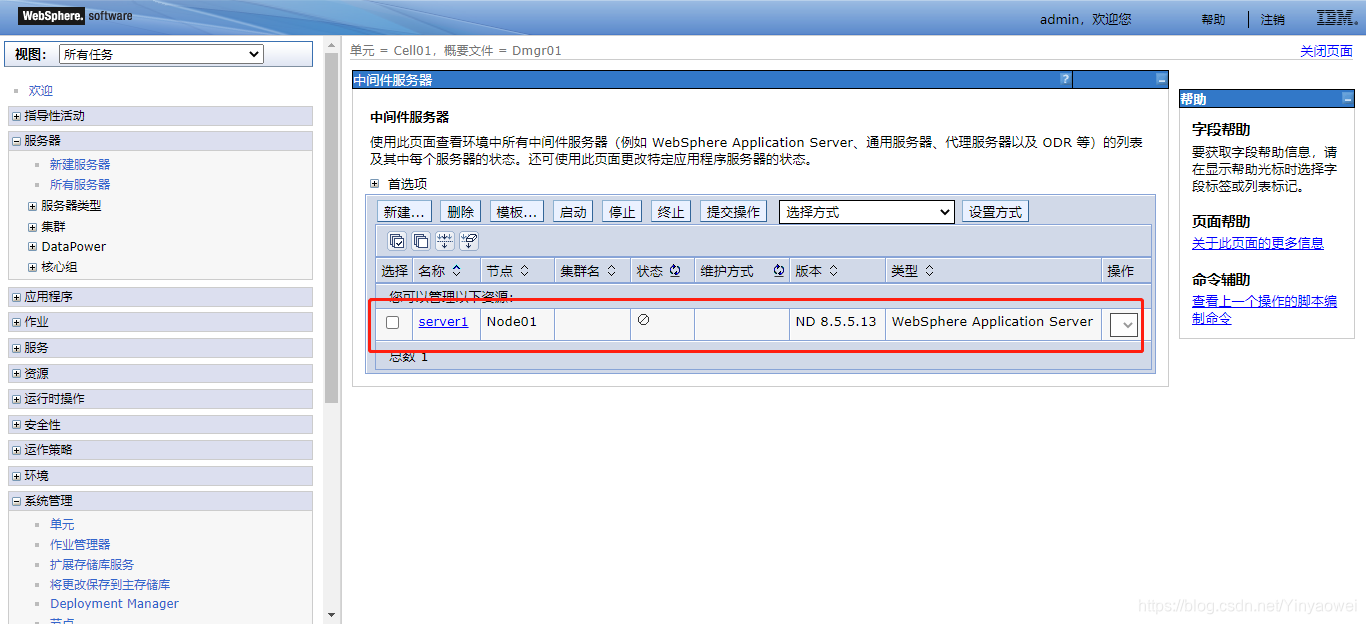1366x624 pixels.
Task: Open 扩展存储库服务 navigation link
Action: tap(92, 564)
